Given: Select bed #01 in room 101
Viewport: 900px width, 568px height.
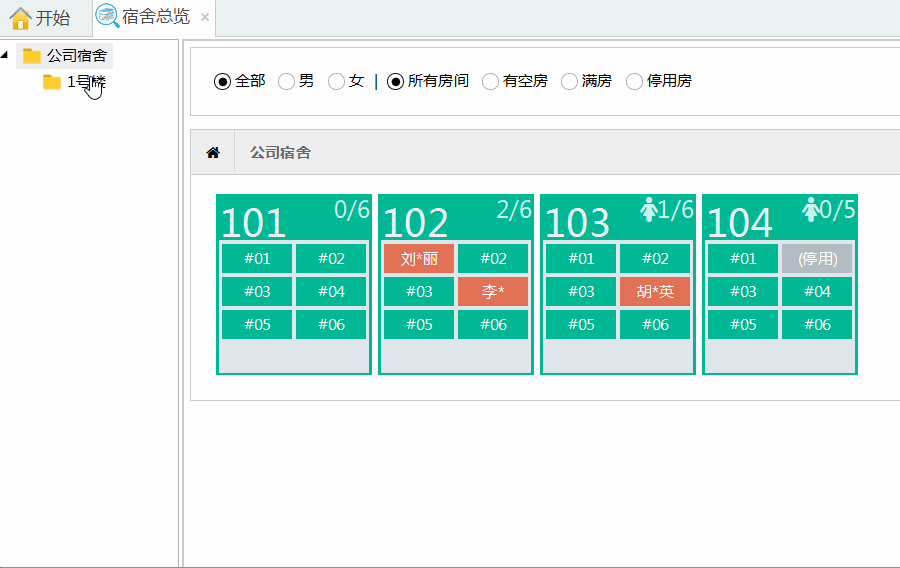Looking at the screenshot, I should click(x=257, y=259).
